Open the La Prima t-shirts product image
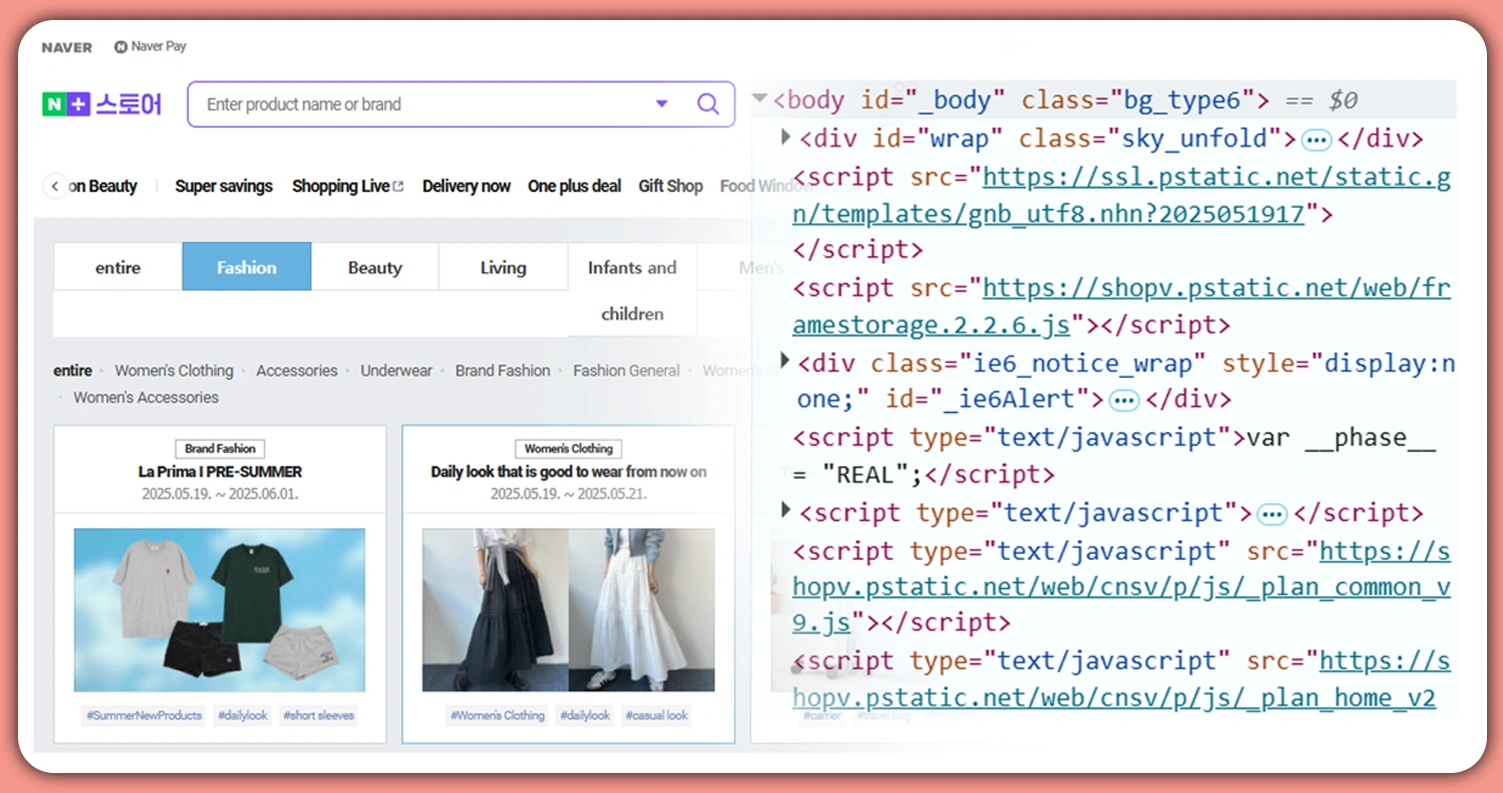This screenshot has height=793, width=1503. 219,610
